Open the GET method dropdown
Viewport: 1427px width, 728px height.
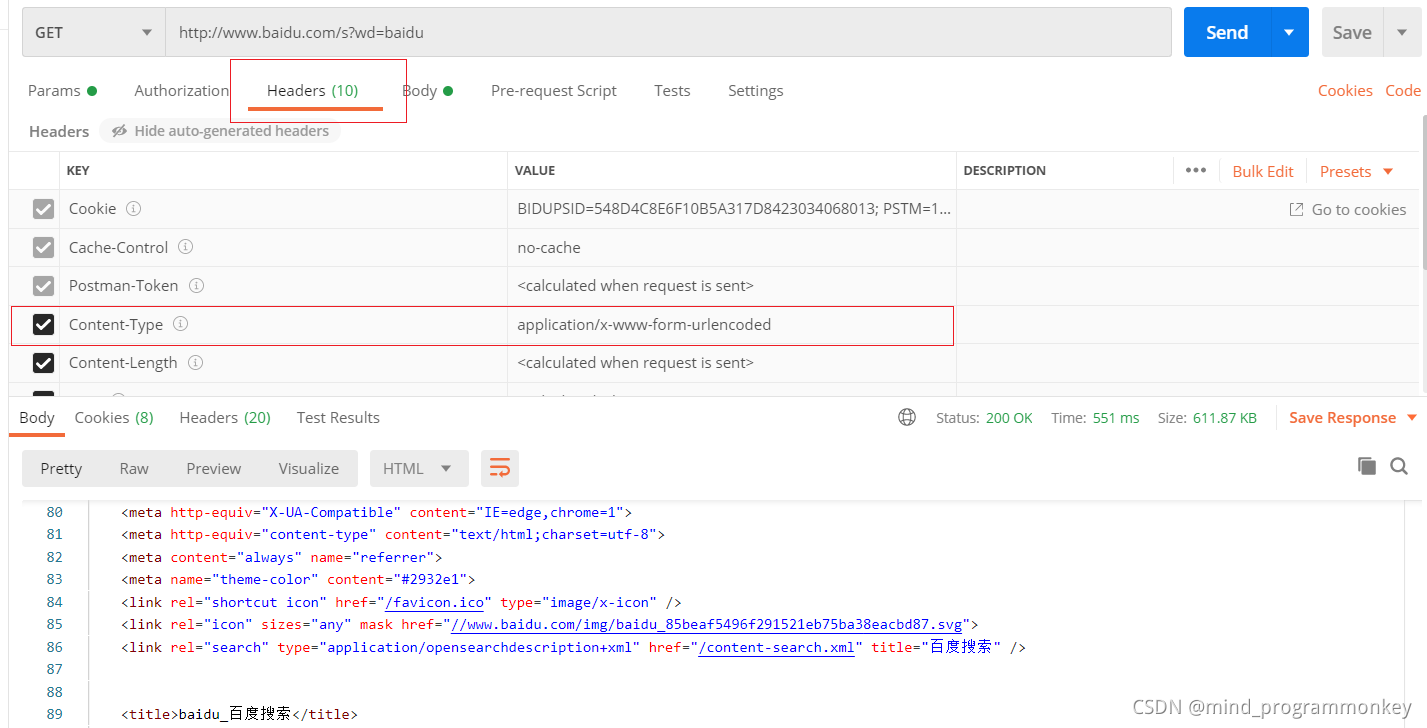pyautogui.click(x=94, y=33)
